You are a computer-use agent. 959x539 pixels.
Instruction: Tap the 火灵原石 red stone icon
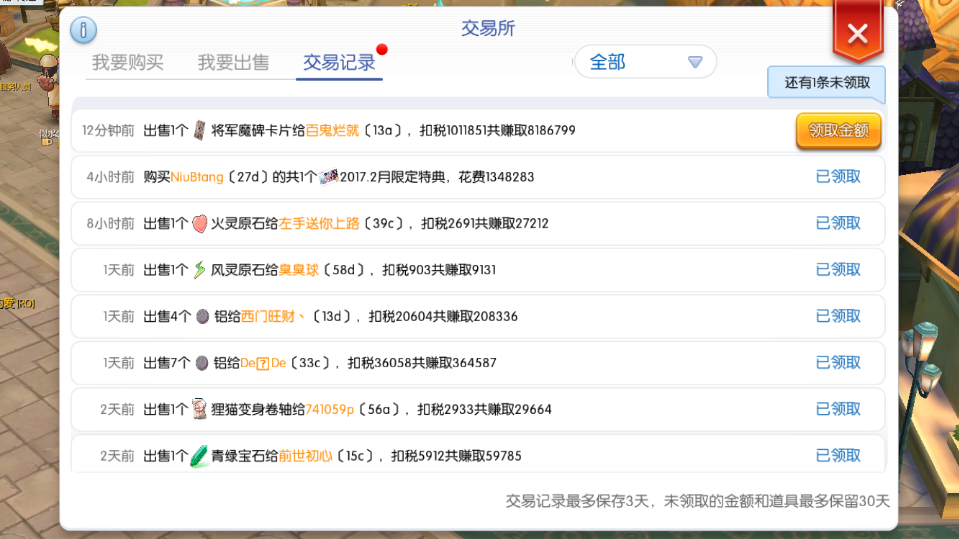point(200,223)
